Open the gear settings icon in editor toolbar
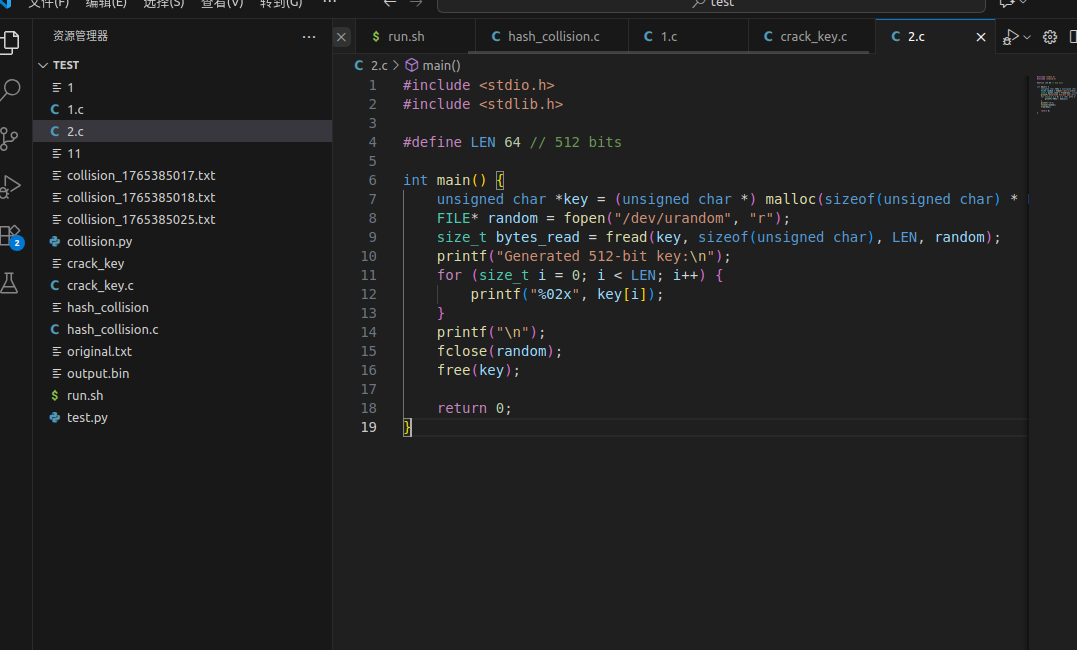This screenshot has width=1077, height=650. (1050, 37)
